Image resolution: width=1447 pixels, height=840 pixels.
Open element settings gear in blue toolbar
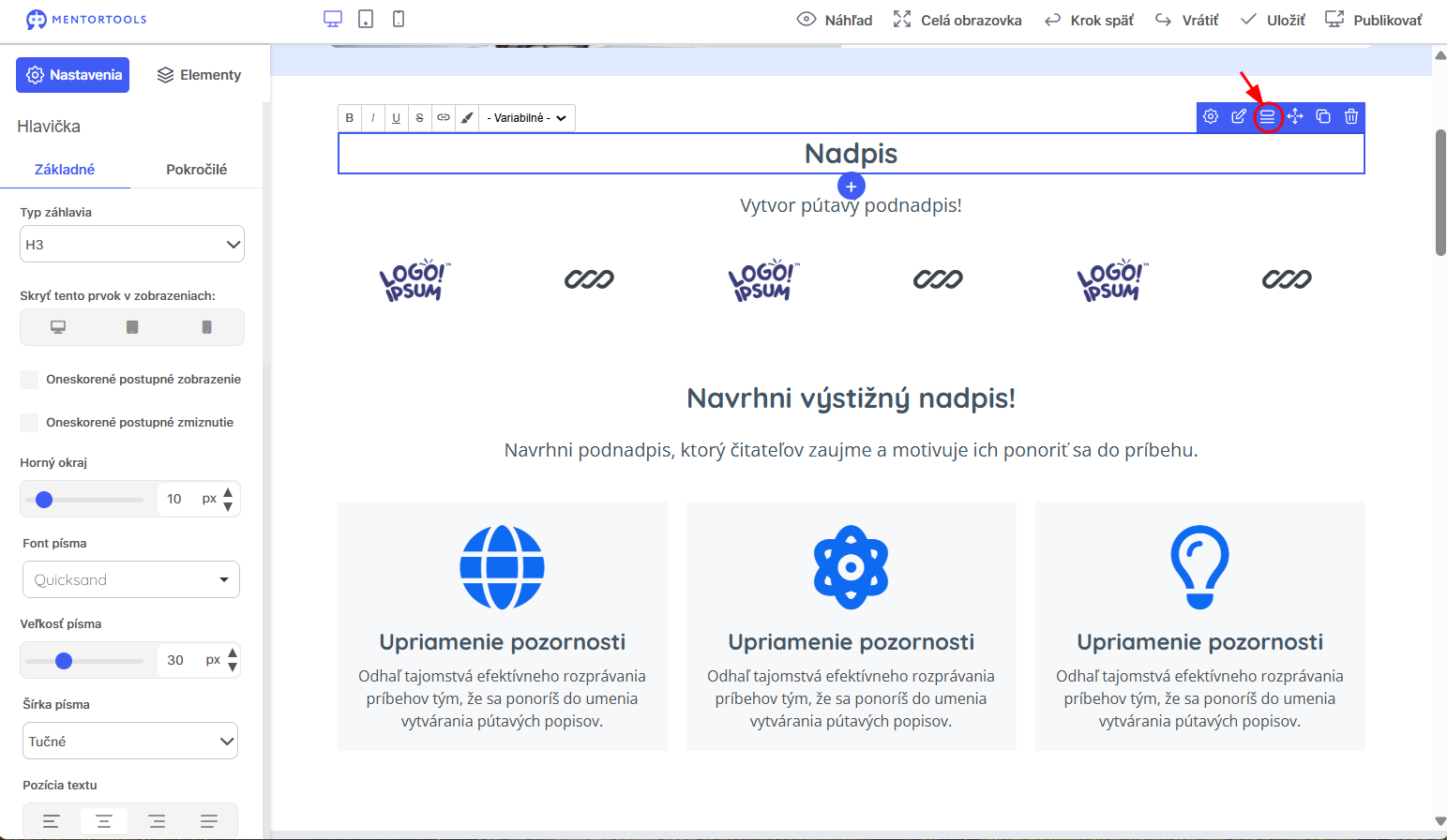coord(1211,116)
